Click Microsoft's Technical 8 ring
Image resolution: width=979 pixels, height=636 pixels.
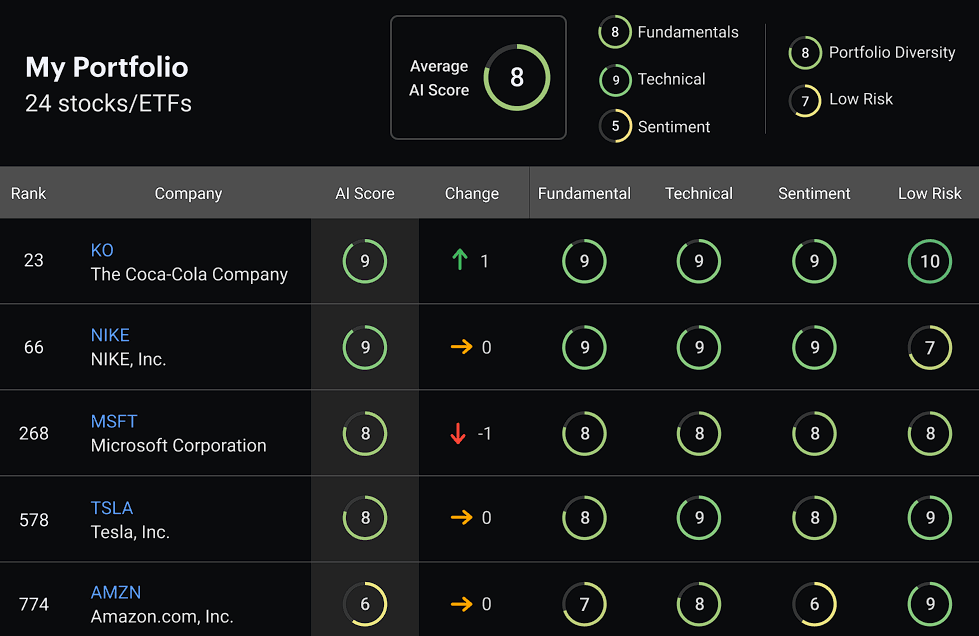pos(699,433)
